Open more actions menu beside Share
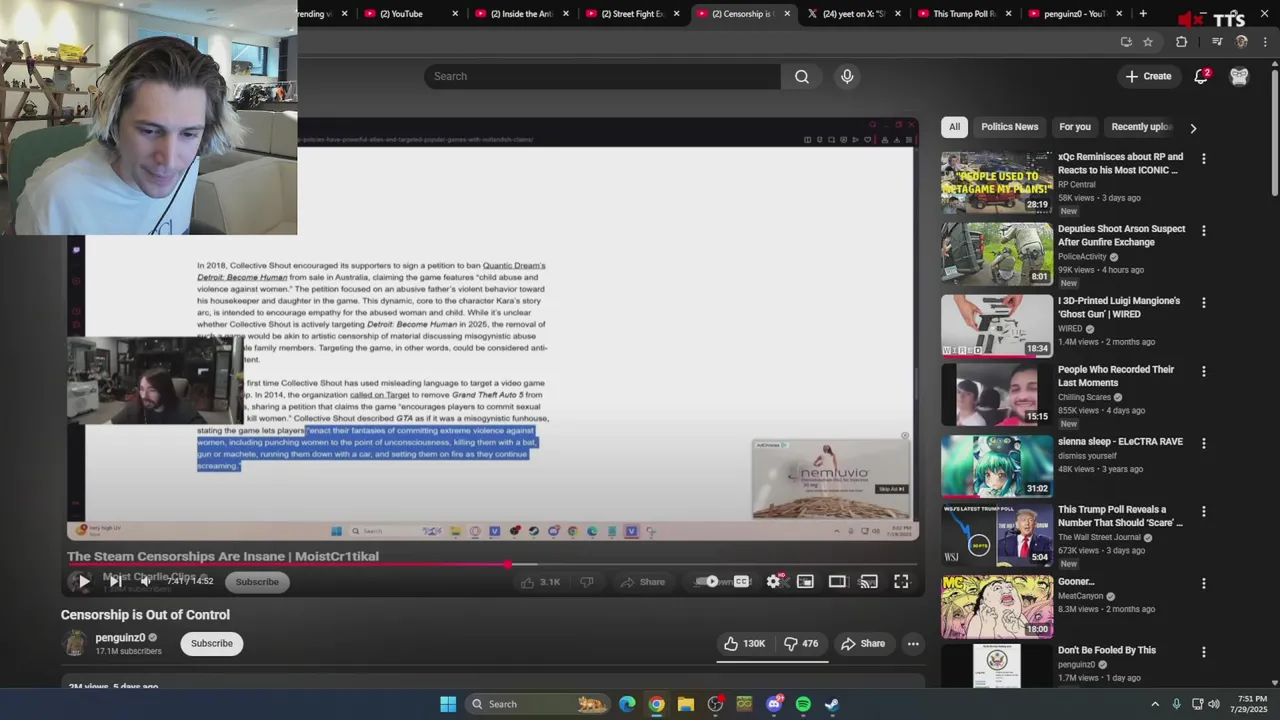 coord(913,644)
